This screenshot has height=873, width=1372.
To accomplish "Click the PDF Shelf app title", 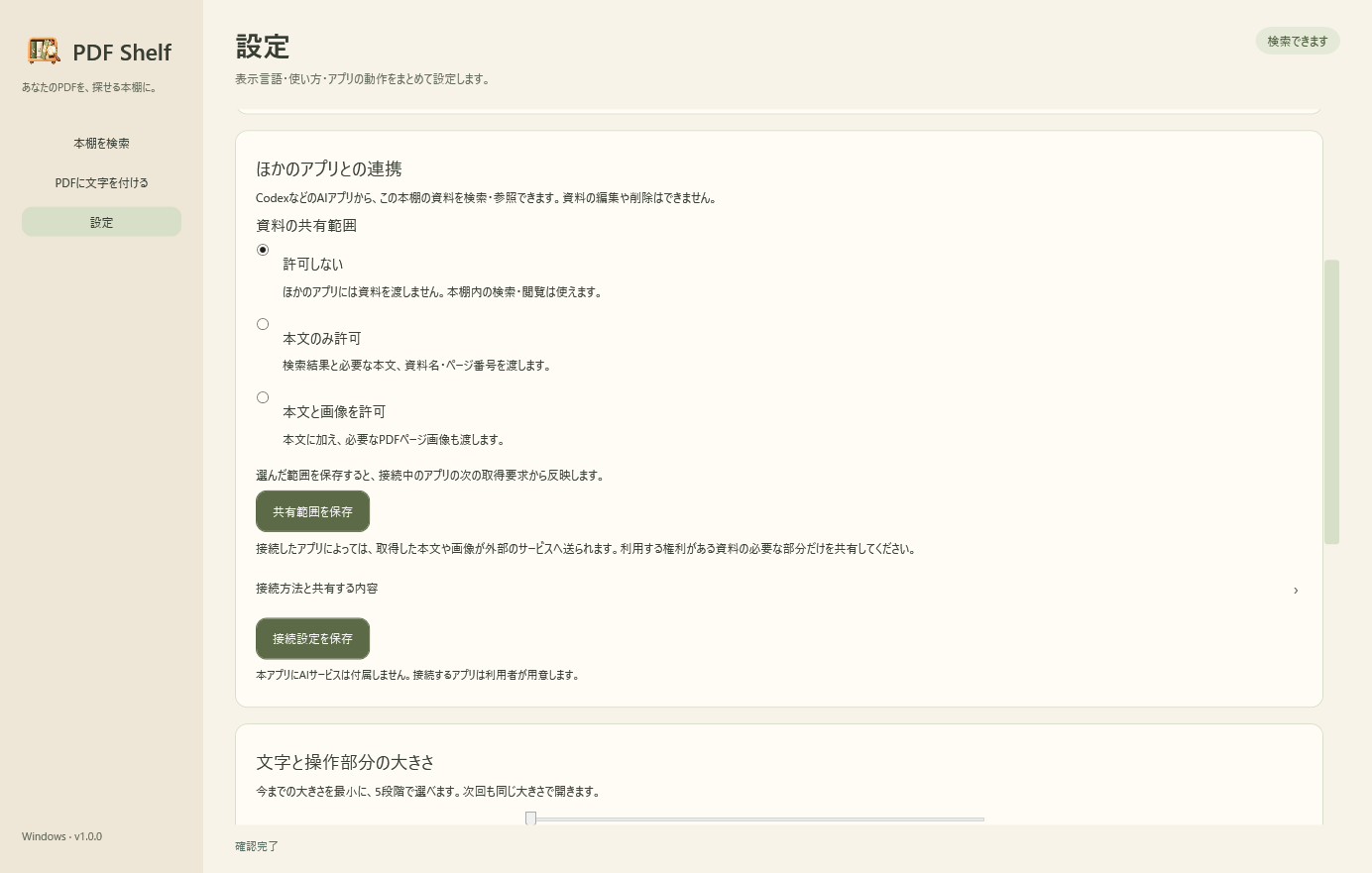I will [x=122, y=53].
